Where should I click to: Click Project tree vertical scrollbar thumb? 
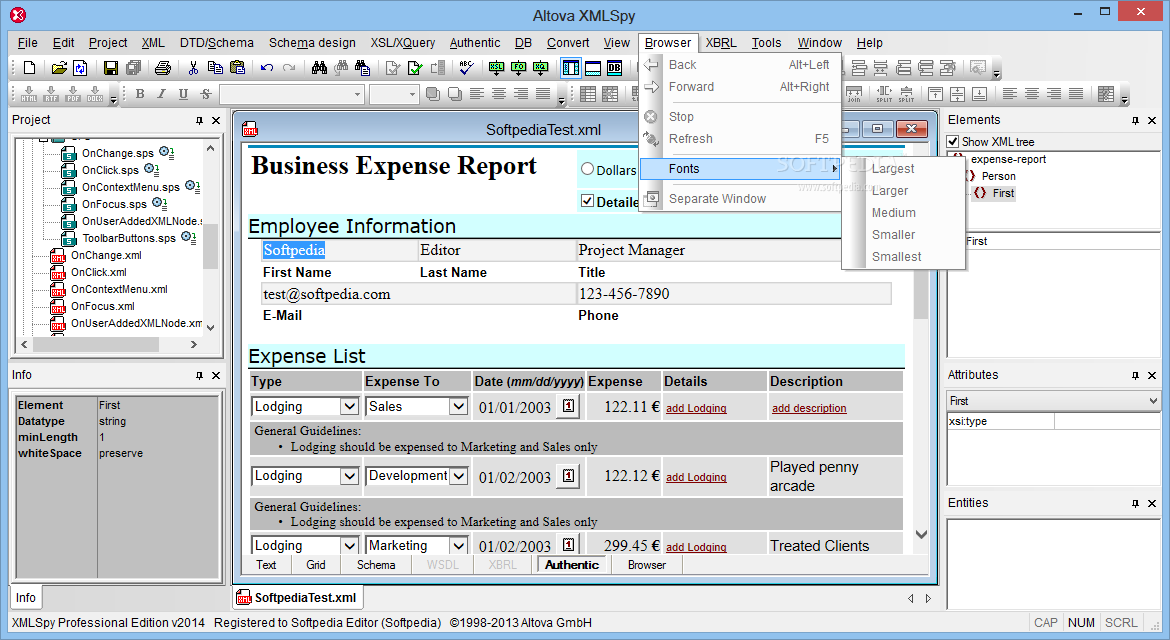coord(210,244)
